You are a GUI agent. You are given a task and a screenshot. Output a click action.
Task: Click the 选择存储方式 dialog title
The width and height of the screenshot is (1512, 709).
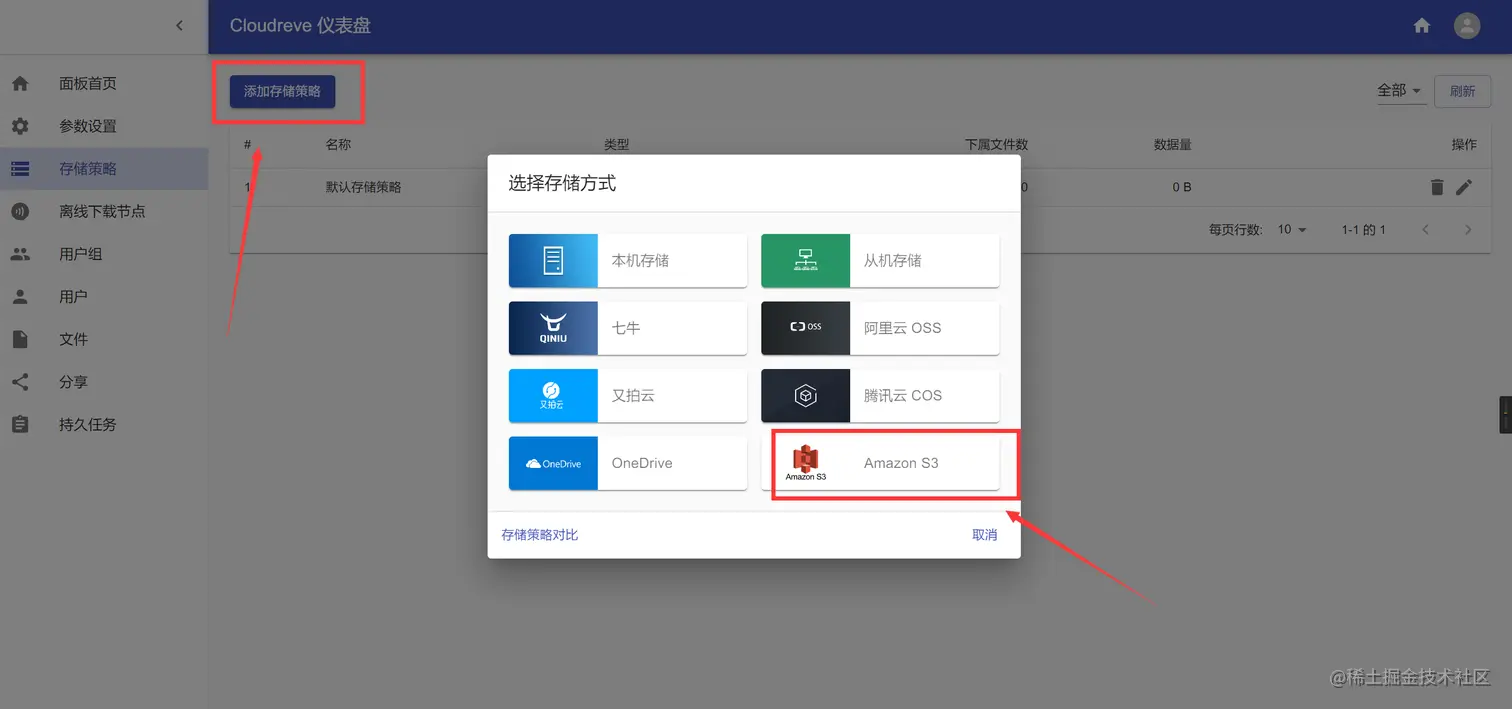pyautogui.click(x=562, y=183)
